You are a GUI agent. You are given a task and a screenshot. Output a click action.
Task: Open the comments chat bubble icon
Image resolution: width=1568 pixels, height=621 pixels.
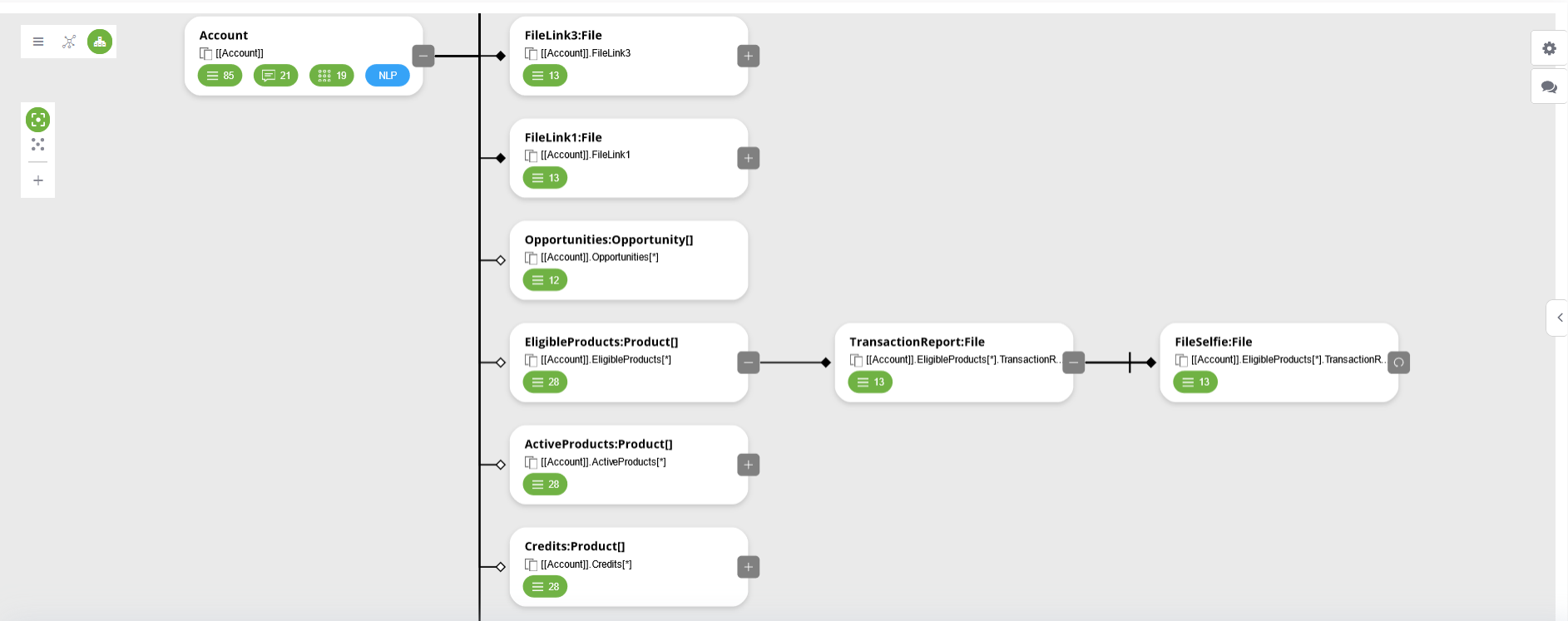(1549, 86)
